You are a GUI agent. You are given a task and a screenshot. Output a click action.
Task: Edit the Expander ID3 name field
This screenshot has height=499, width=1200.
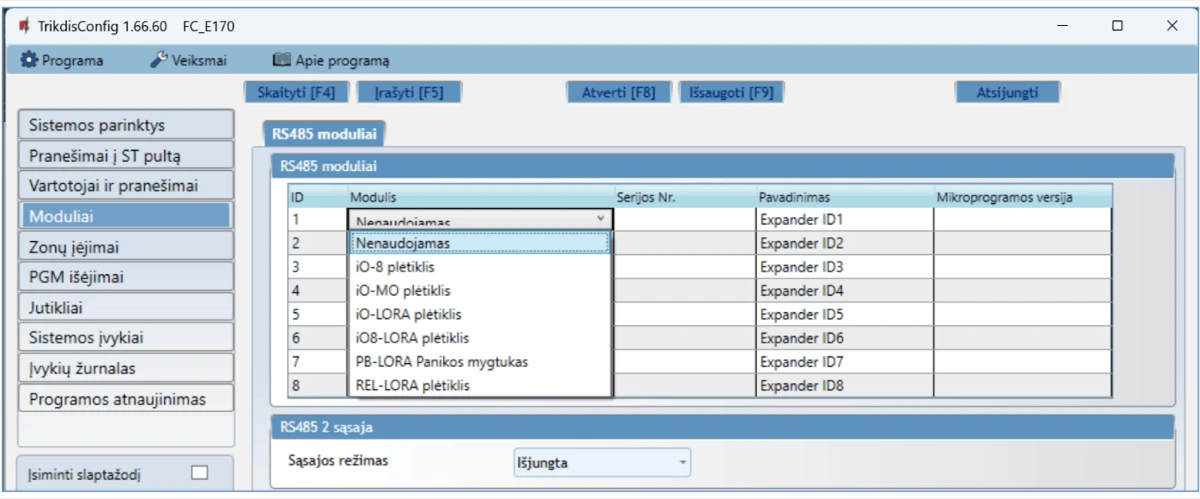(x=843, y=267)
